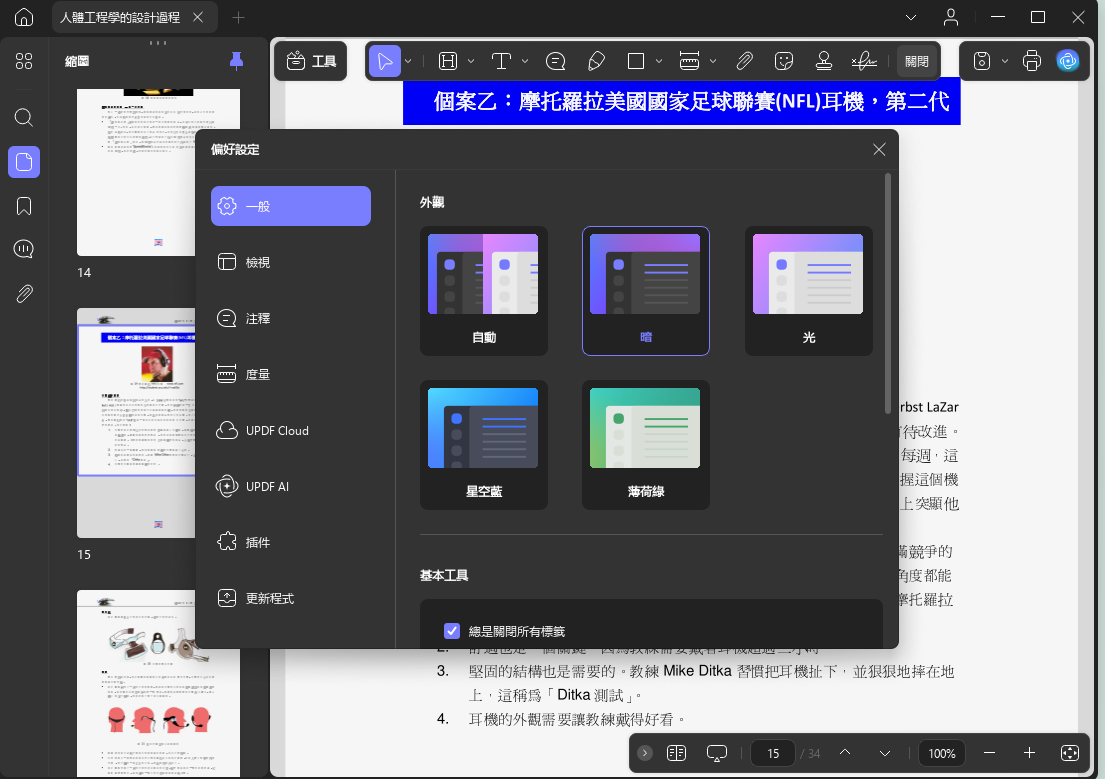Expand the rectangle shape dropdown arrow
Screen dimensions: 1105x779
coord(659,61)
